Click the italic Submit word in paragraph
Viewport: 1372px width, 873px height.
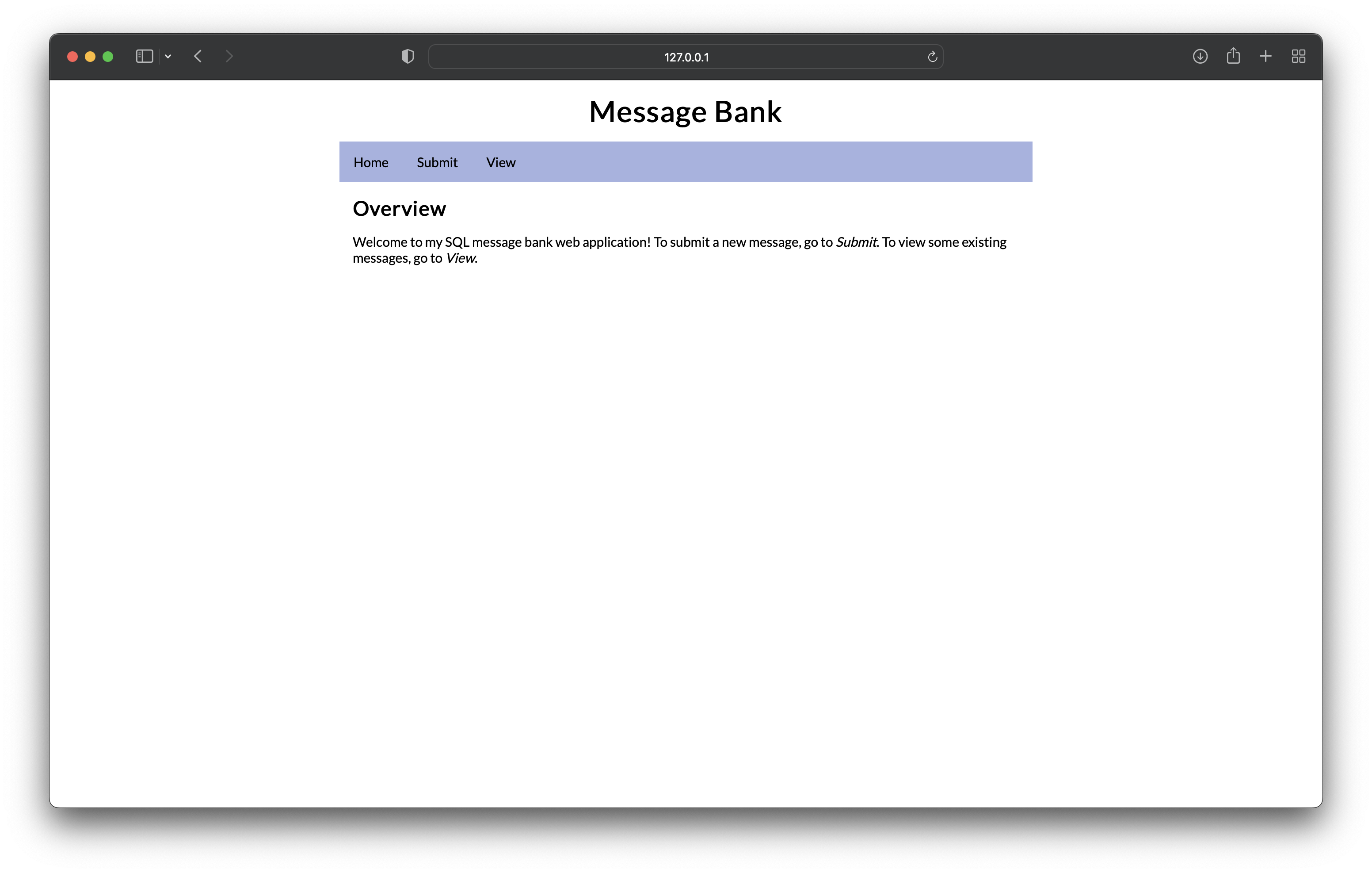856,242
